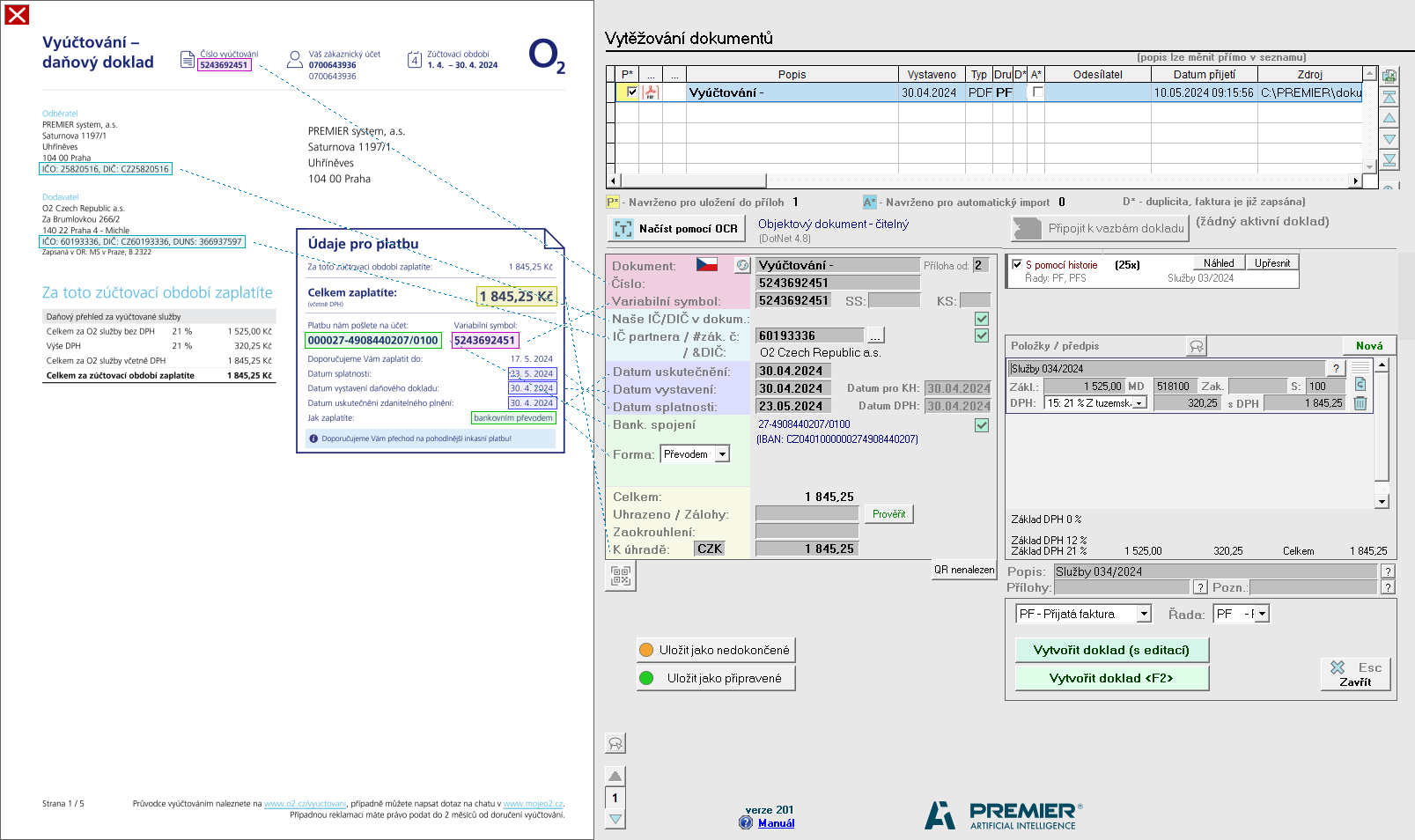Open DPH rate 15: 21 % dropdown
This screenshot has height=840, width=1415.
(1139, 403)
